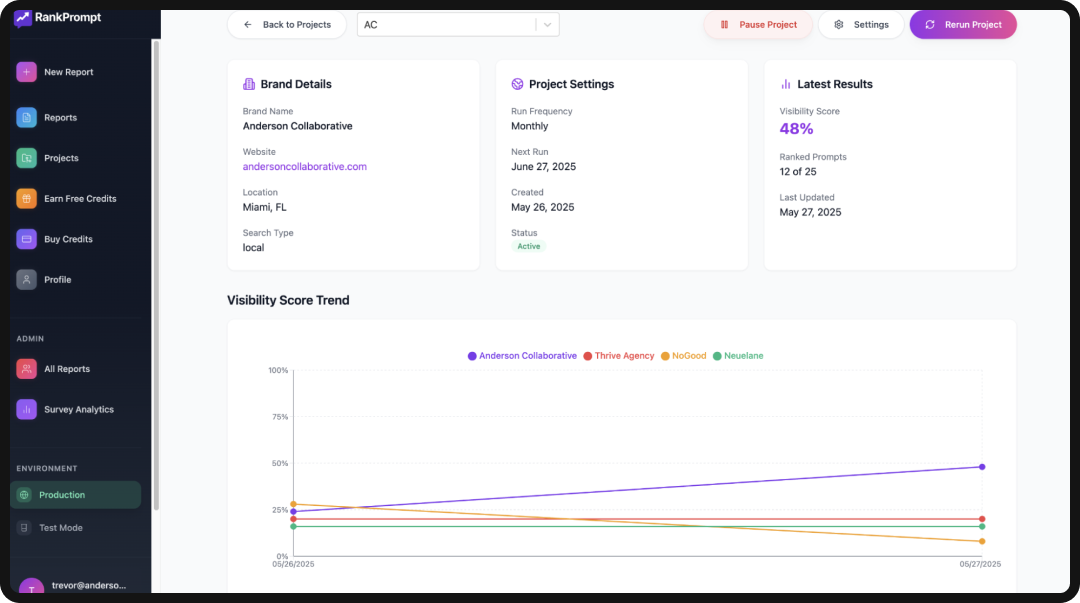
Task: Open All Reports under Admin
Action: [24, 368]
